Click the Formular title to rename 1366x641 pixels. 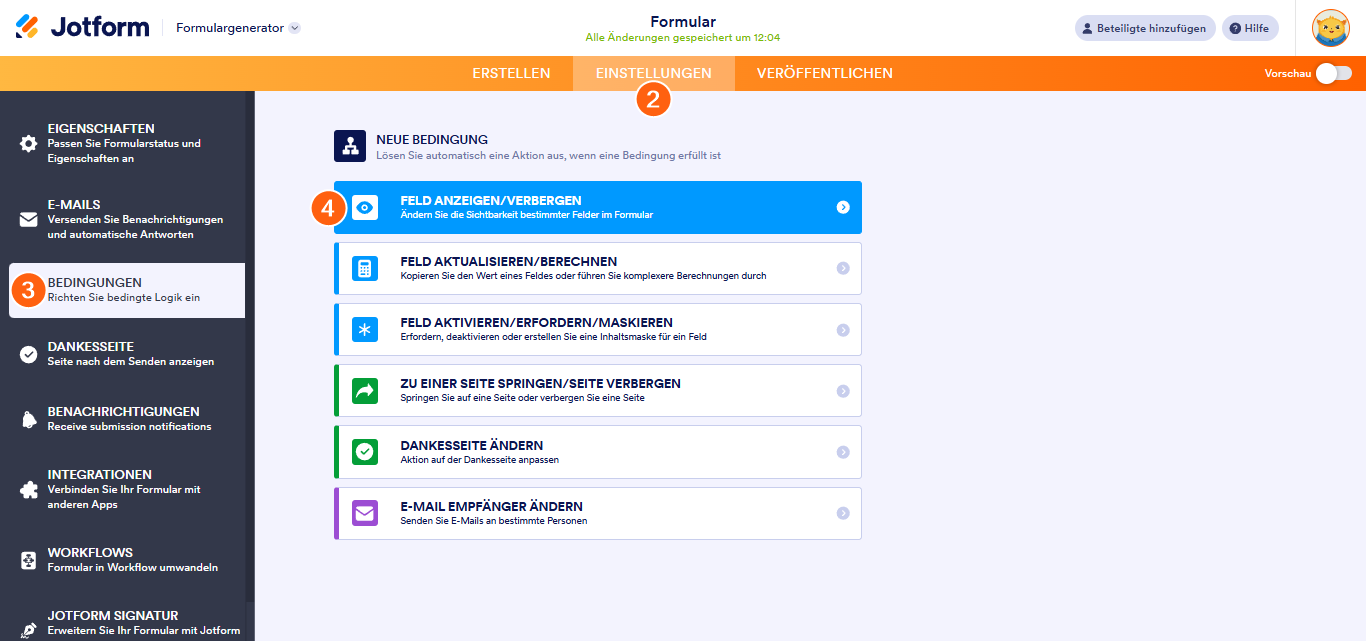(682, 22)
